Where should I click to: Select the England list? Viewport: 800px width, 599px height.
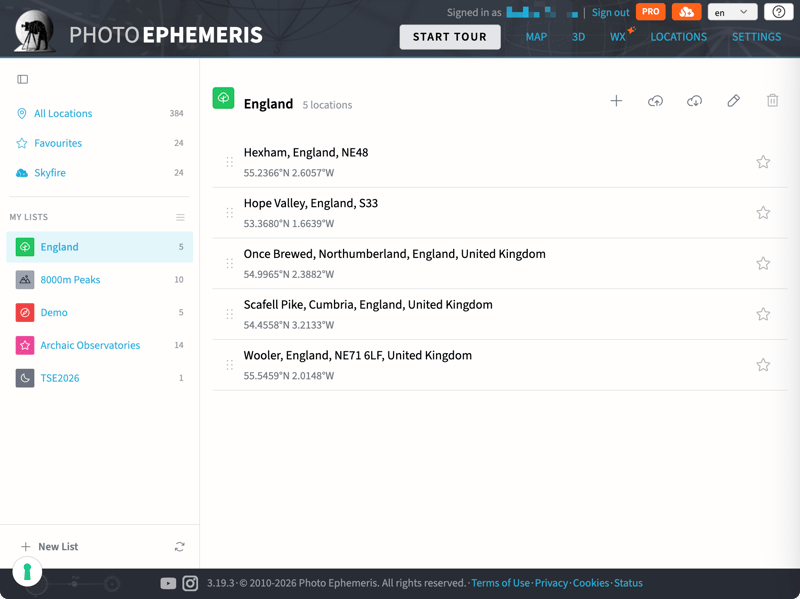pyautogui.click(x=99, y=247)
